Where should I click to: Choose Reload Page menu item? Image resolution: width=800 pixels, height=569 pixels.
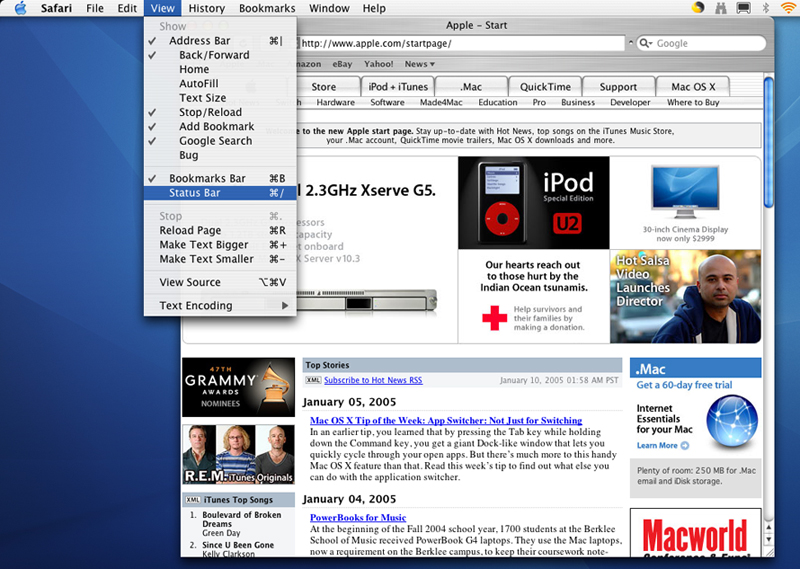(x=220, y=230)
